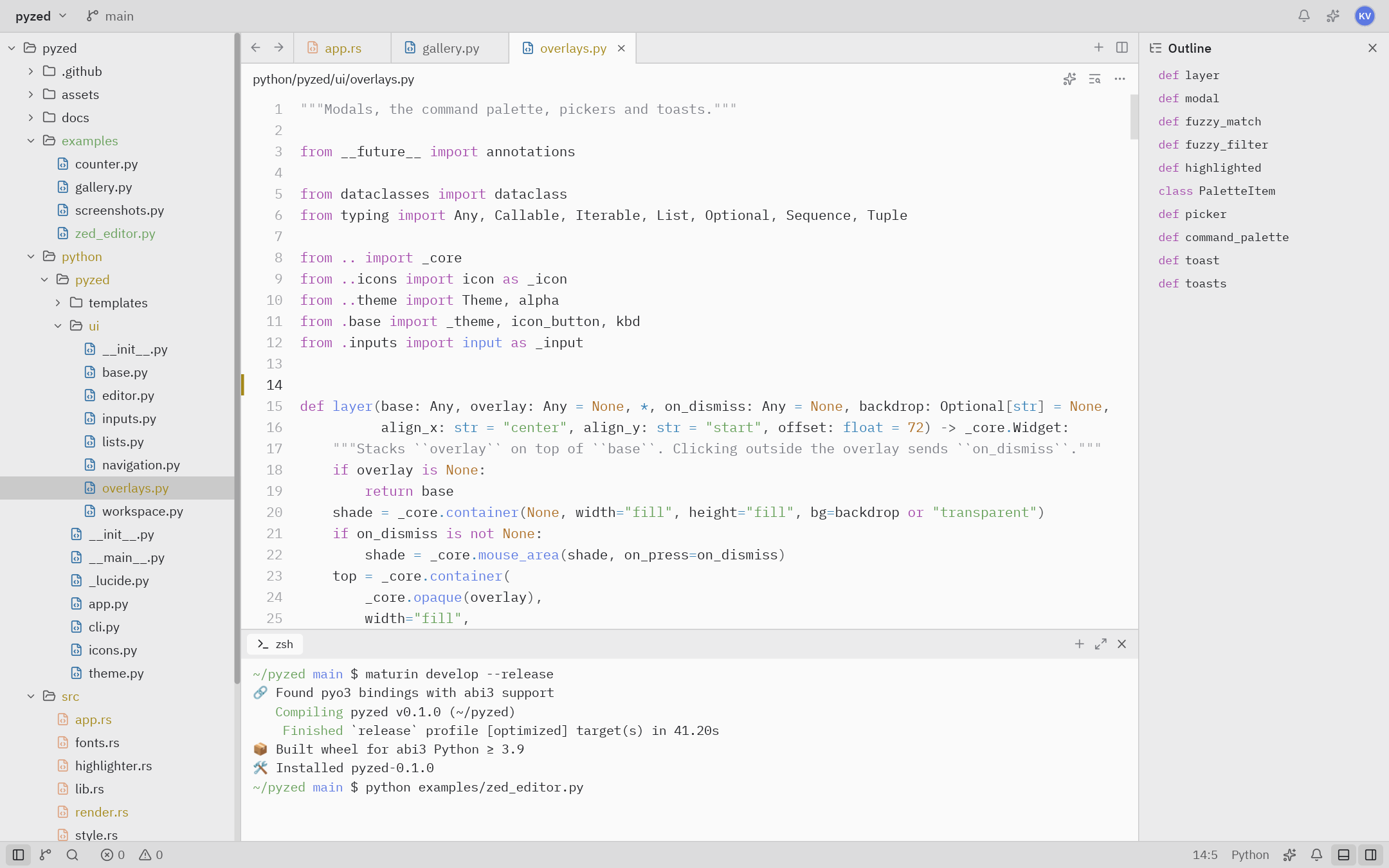Split the editor pane
Viewport: 1389px width, 868px height.
[1122, 48]
